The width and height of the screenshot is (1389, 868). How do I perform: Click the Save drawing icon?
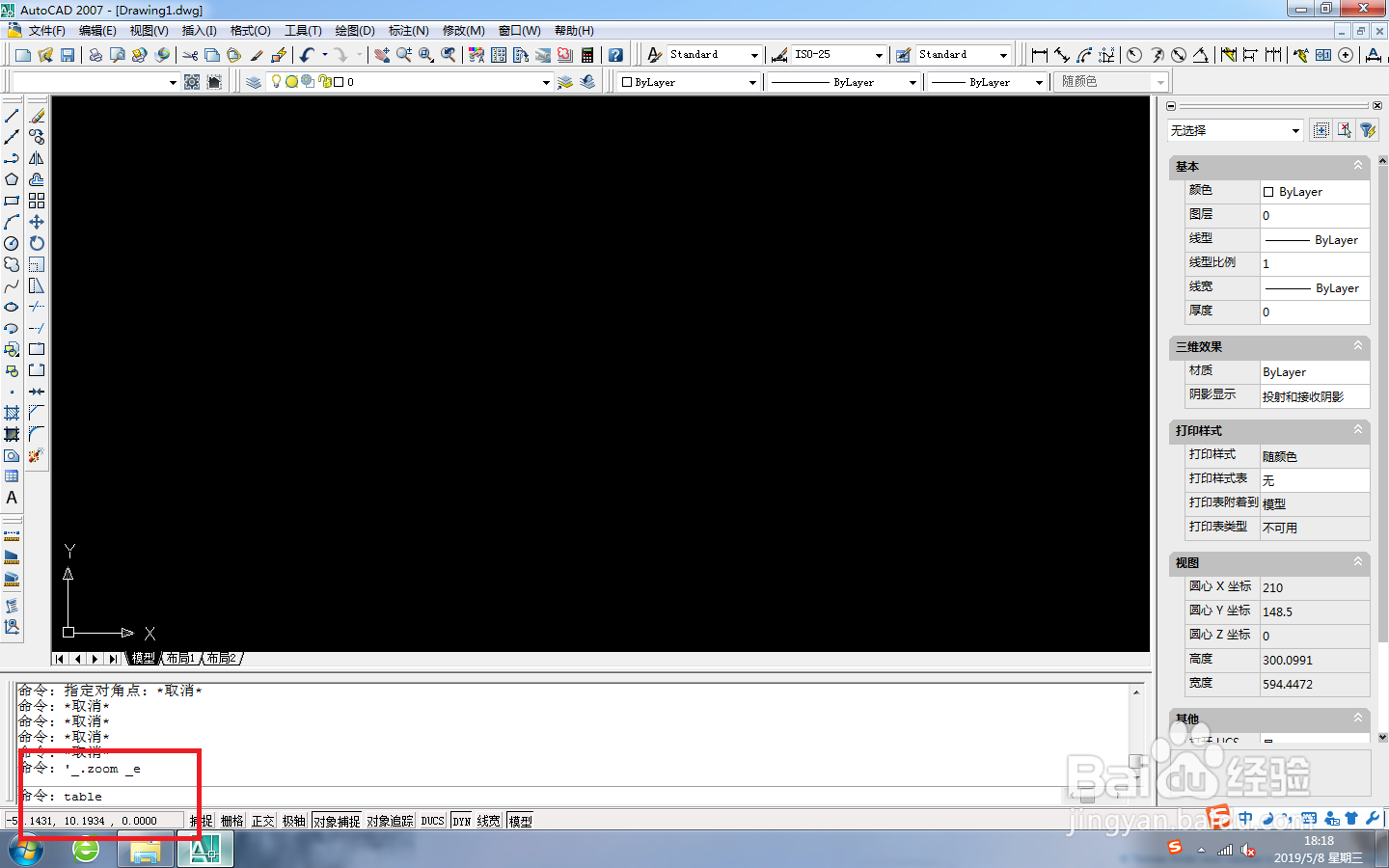(68, 55)
